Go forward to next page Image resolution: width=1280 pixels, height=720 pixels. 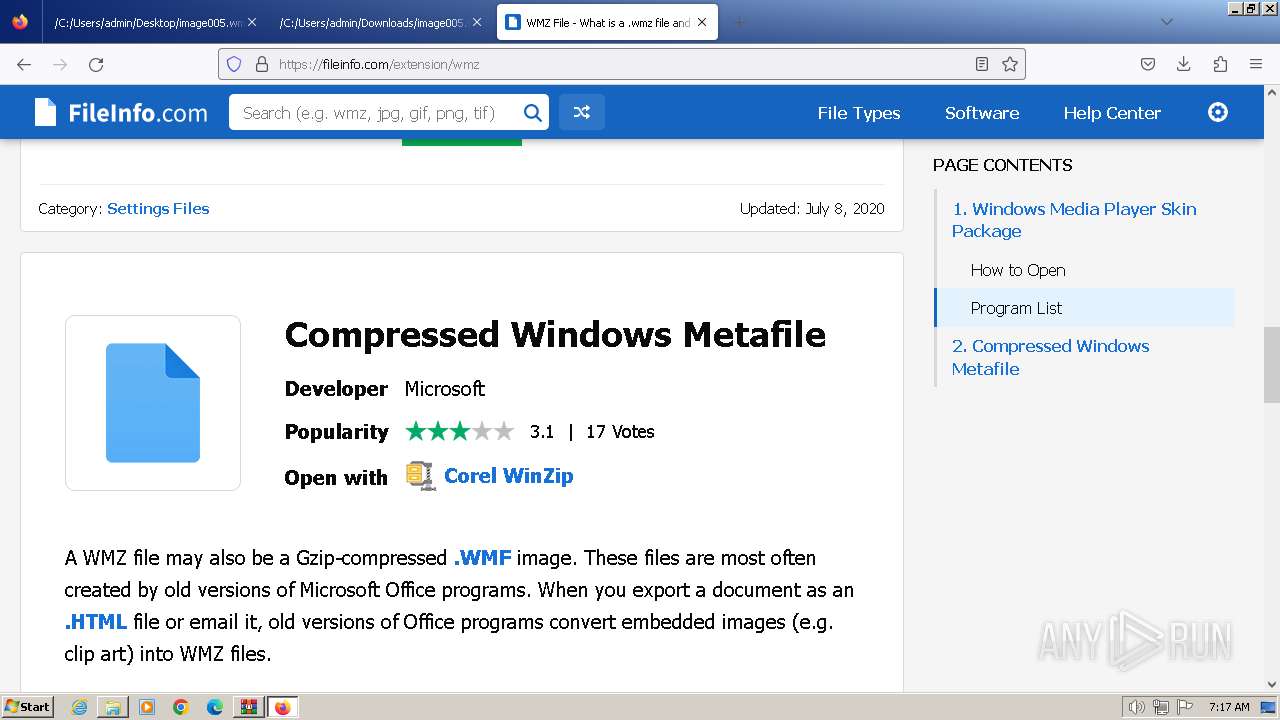coord(60,64)
